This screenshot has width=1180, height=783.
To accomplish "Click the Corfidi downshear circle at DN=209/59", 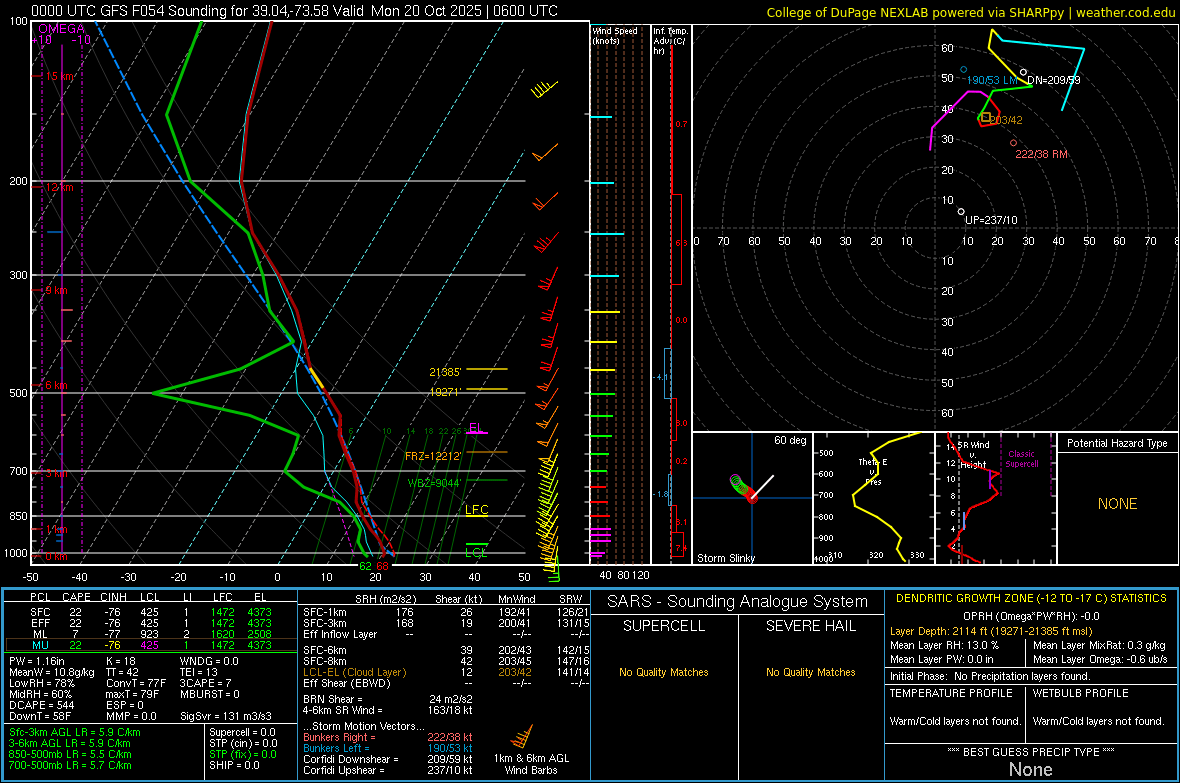I will [1023, 73].
